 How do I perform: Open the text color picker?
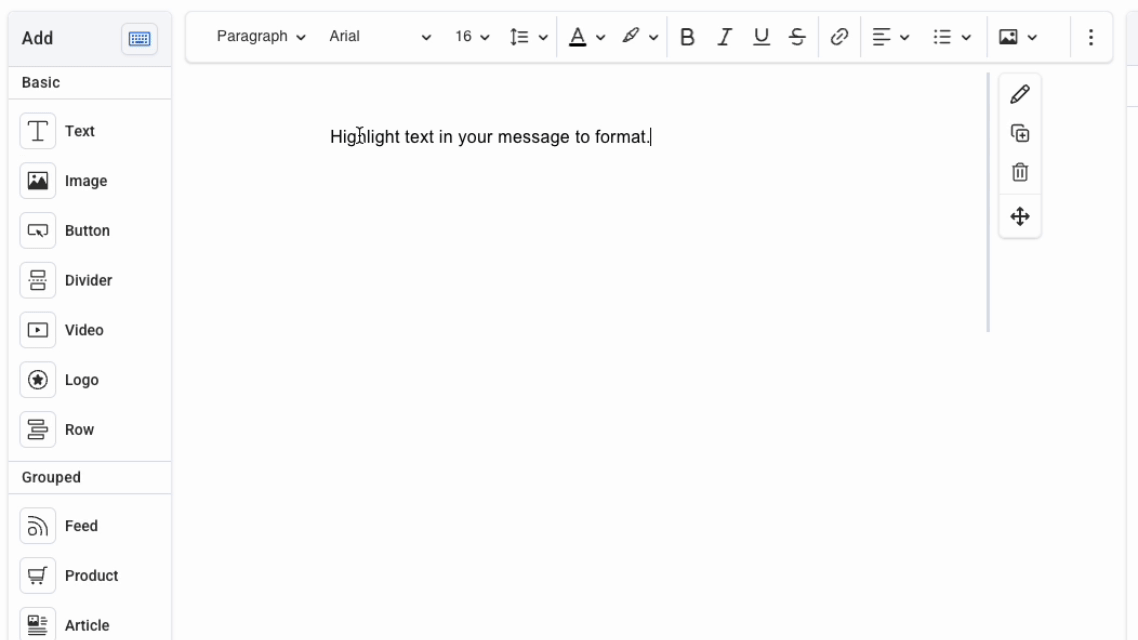click(x=587, y=37)
